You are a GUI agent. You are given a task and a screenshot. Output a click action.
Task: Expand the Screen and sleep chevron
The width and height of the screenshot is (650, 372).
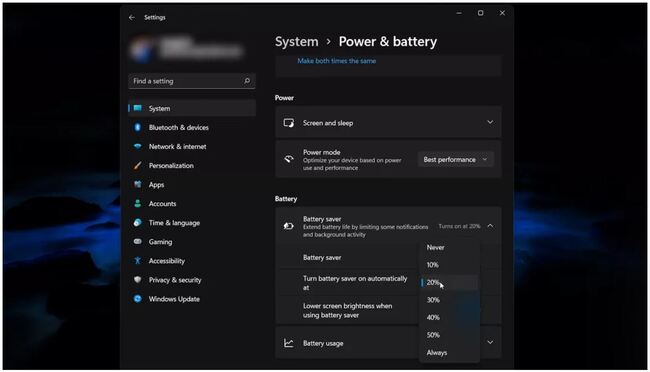pos(490,122)
